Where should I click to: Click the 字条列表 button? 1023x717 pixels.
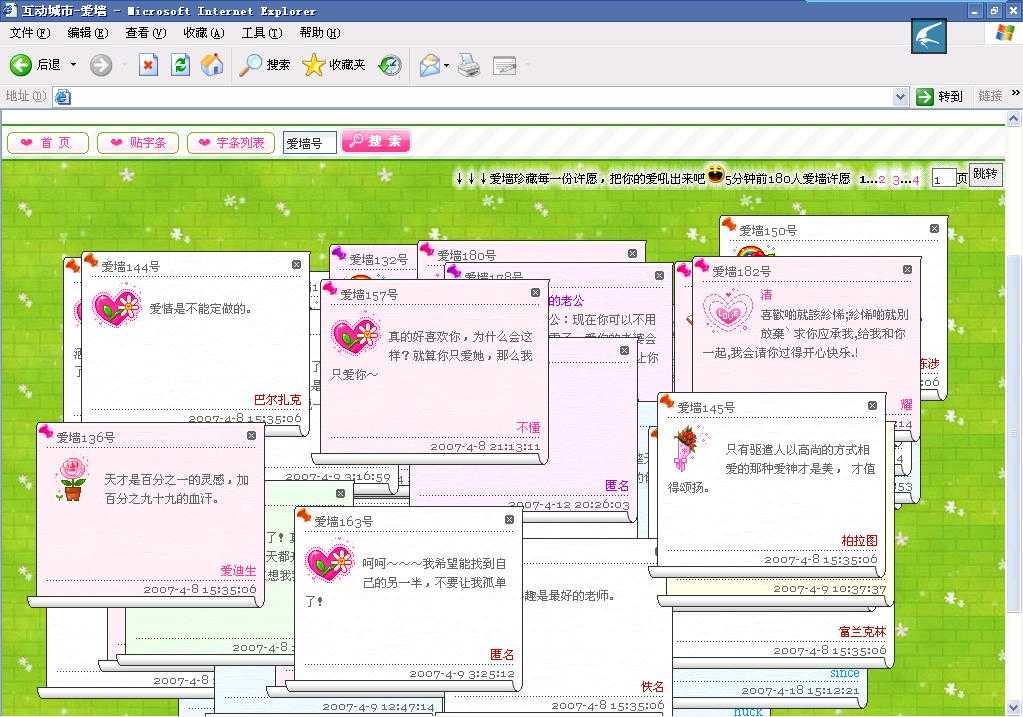[x=231, y=143]
